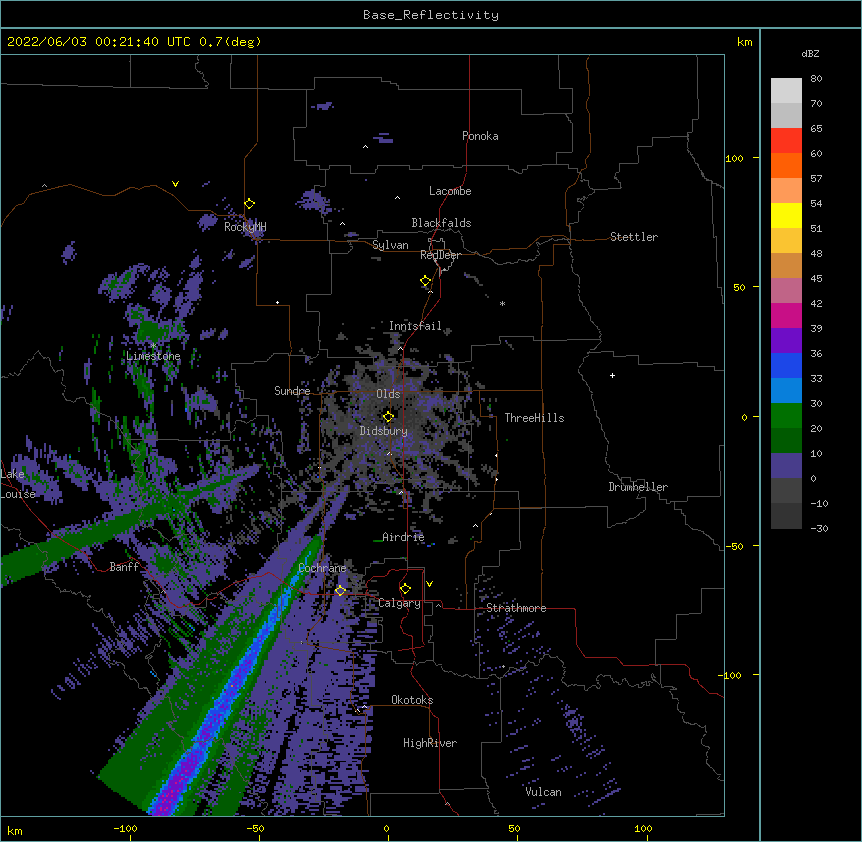
Task: Select the magenta 39-42 dBZ legend swatch
Action: (786, 315)
